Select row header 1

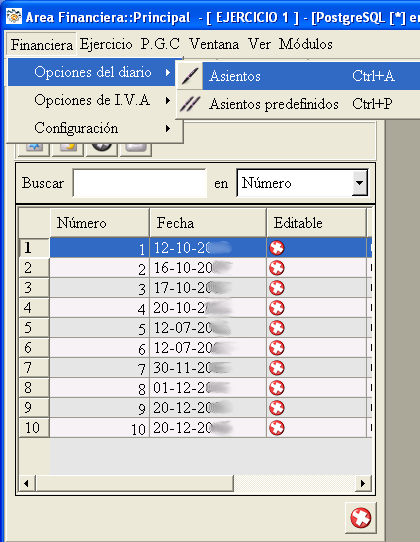(x=34, y=248)
